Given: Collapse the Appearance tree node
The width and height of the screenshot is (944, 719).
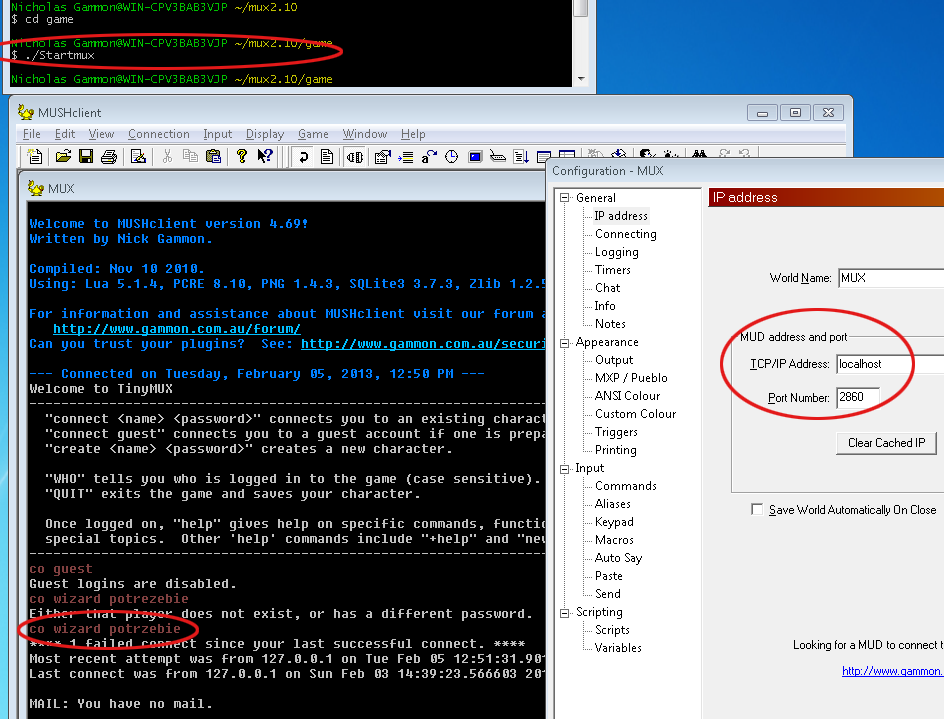Looking at the screenshot, I should click(564, 342).
